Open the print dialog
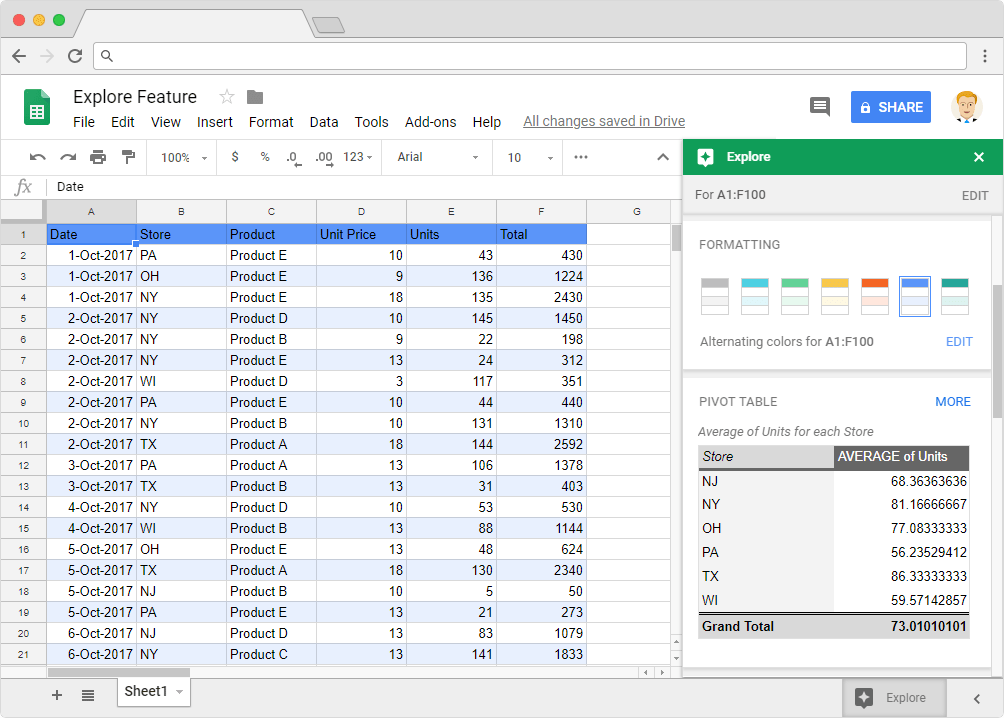 pos(98,157)
